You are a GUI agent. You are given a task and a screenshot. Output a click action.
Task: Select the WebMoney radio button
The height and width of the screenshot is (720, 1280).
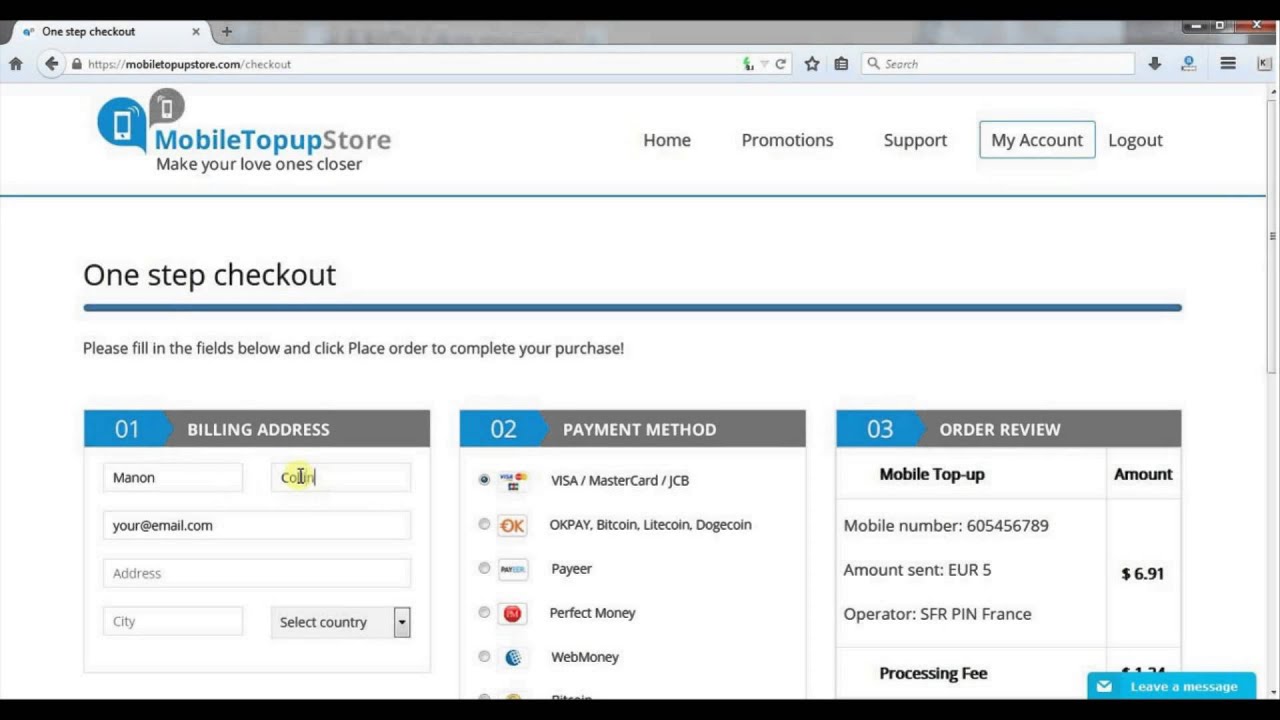coord(484,656)
